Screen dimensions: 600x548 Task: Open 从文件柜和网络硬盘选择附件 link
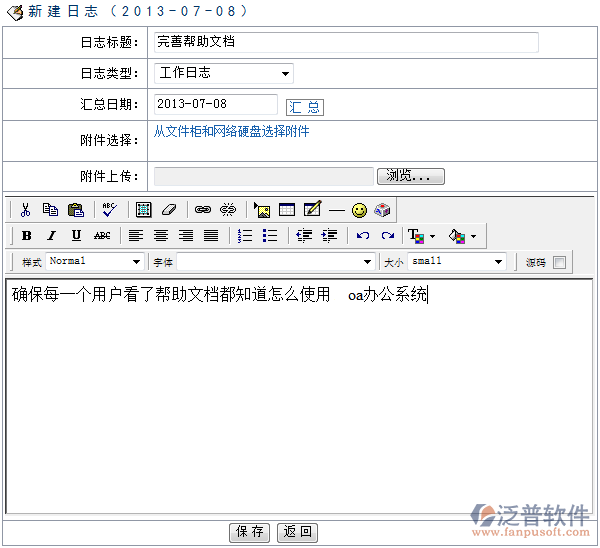[231, 131]
